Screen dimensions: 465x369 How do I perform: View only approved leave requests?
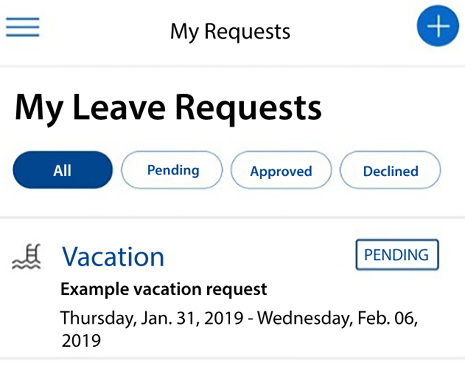[281, 170]
